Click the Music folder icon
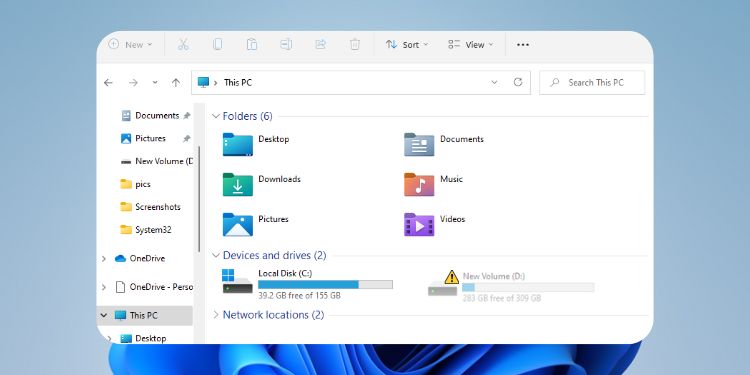 419,184
